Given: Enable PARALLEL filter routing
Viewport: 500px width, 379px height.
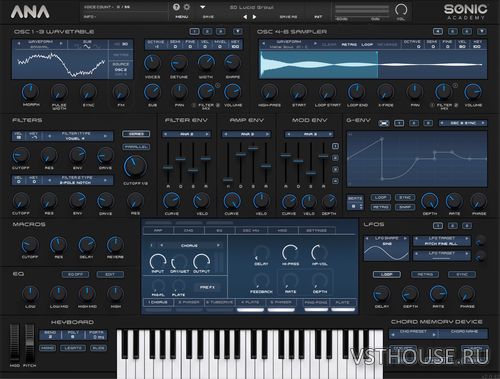Looking at the screenshot, I should (x=136, y=147).
